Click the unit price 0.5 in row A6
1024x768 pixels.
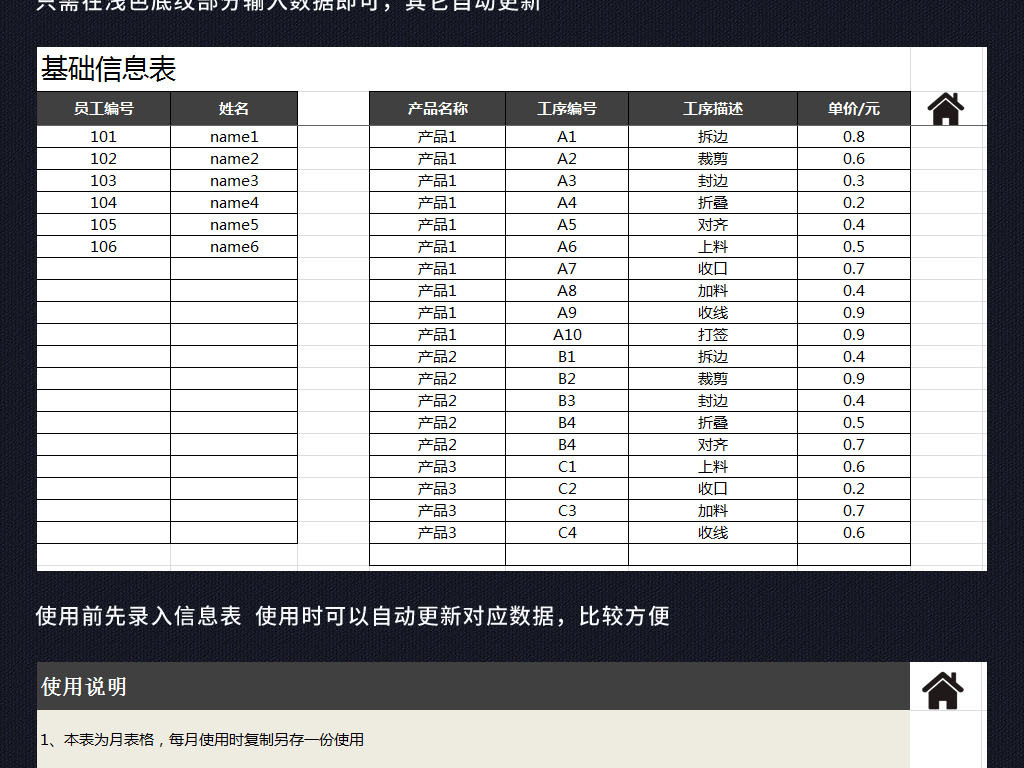tap(854, 247)
